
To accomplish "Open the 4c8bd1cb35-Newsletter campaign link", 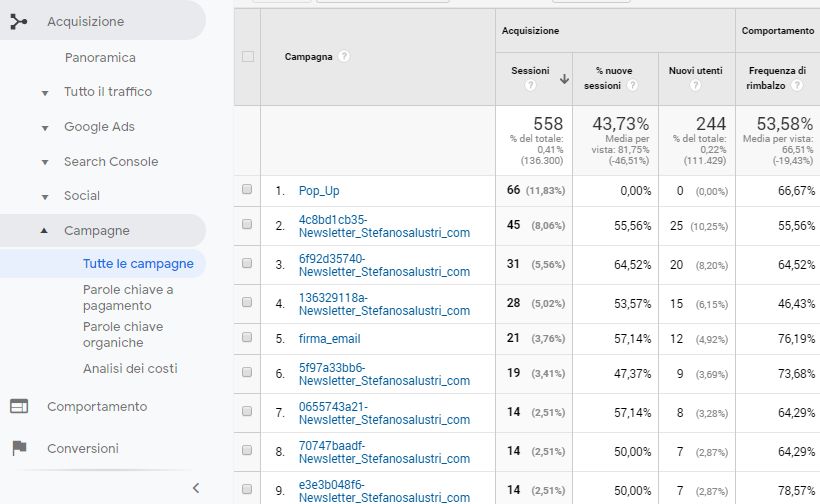I will (x=384, y=226).
